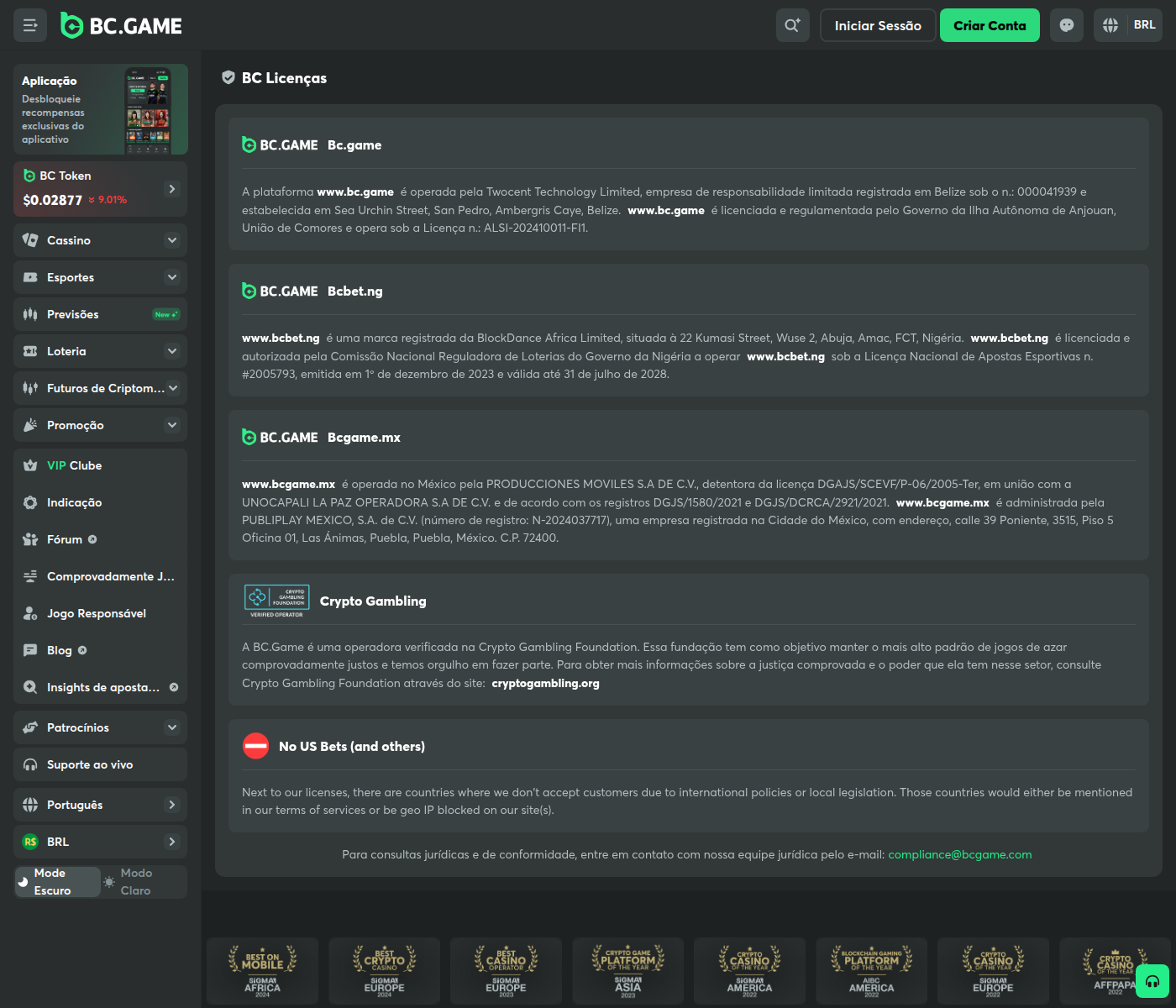Click the Blog speech icon
The height and width of the screenshot is (1008, 1176).
tap(30, 650)
